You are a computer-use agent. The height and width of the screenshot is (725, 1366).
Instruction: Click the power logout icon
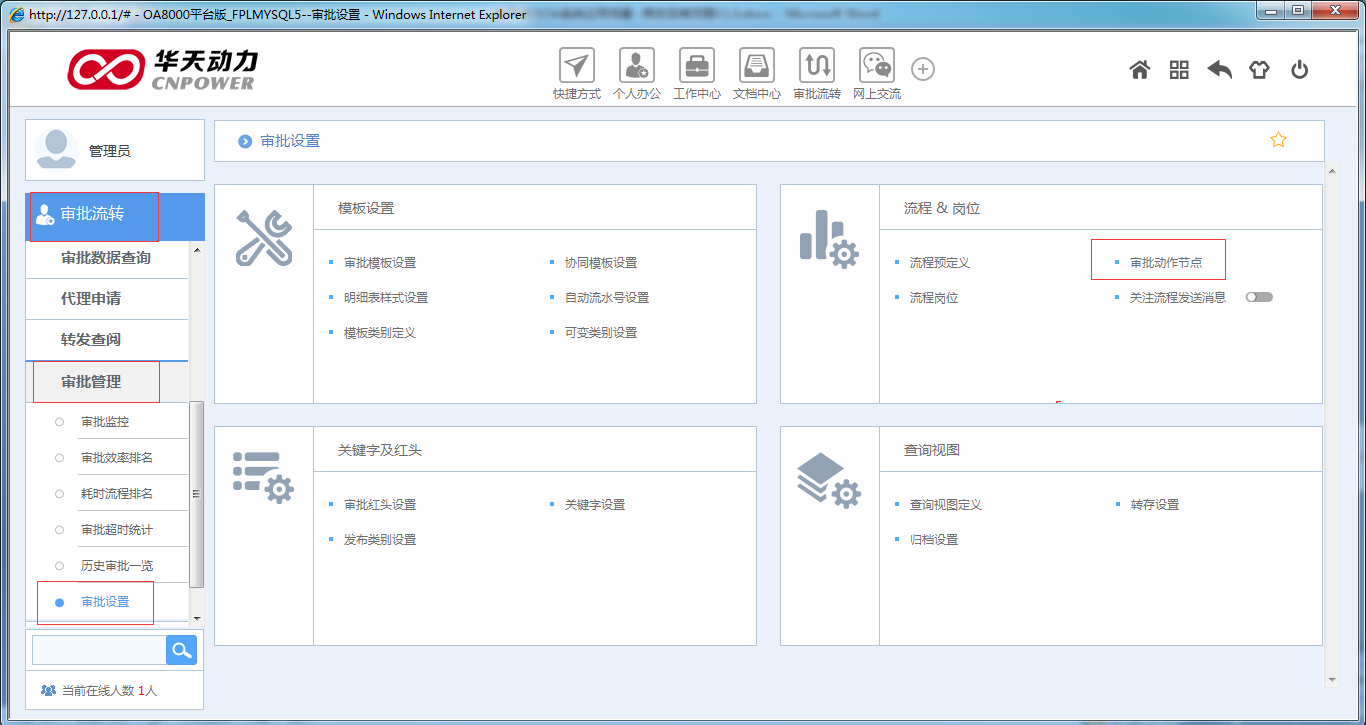(x=1299, y=70)
